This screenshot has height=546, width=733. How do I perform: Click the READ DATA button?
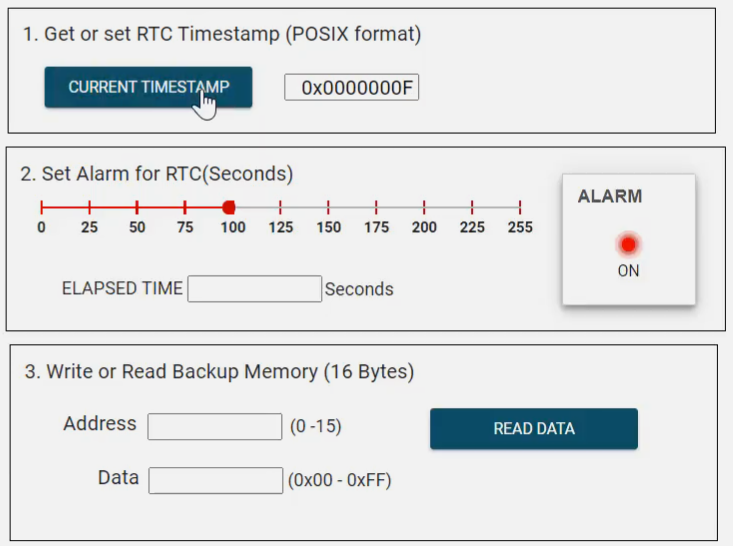coord(533,429)
